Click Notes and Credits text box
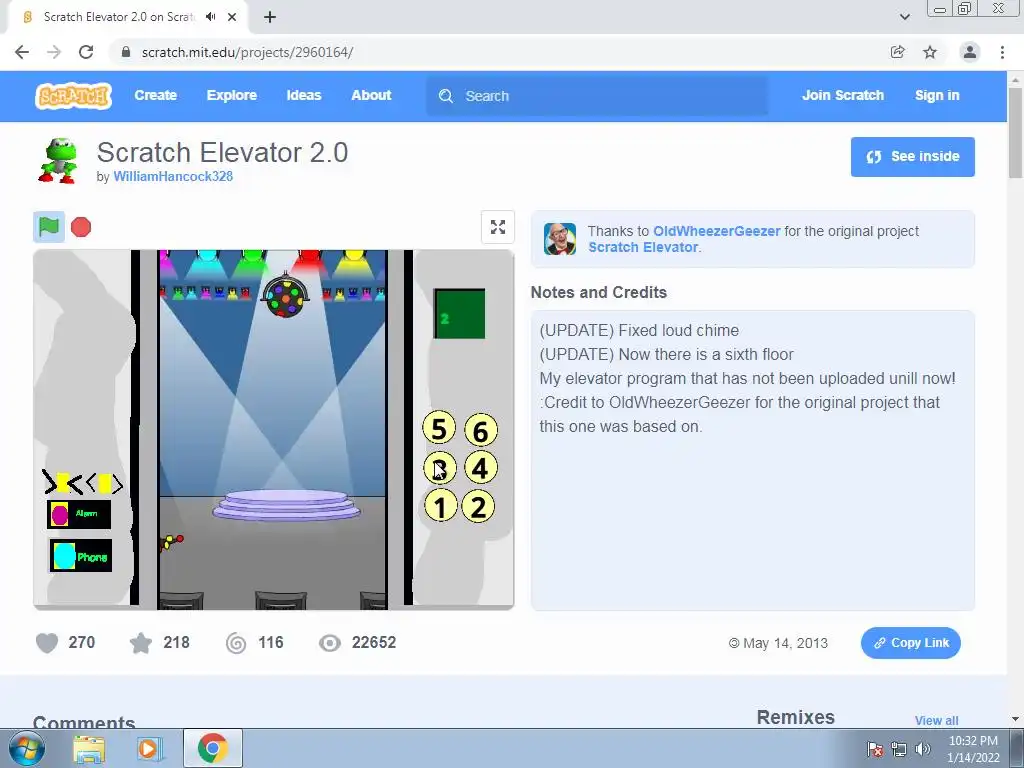The image size is (1024, 768). tap(752, 460)
